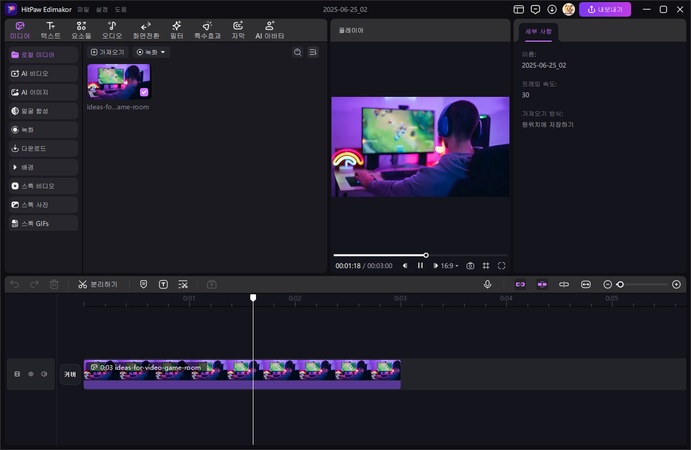Expand the 배경 (Background) category
Viewport: 691px width, 450px height.
[41, 167]
